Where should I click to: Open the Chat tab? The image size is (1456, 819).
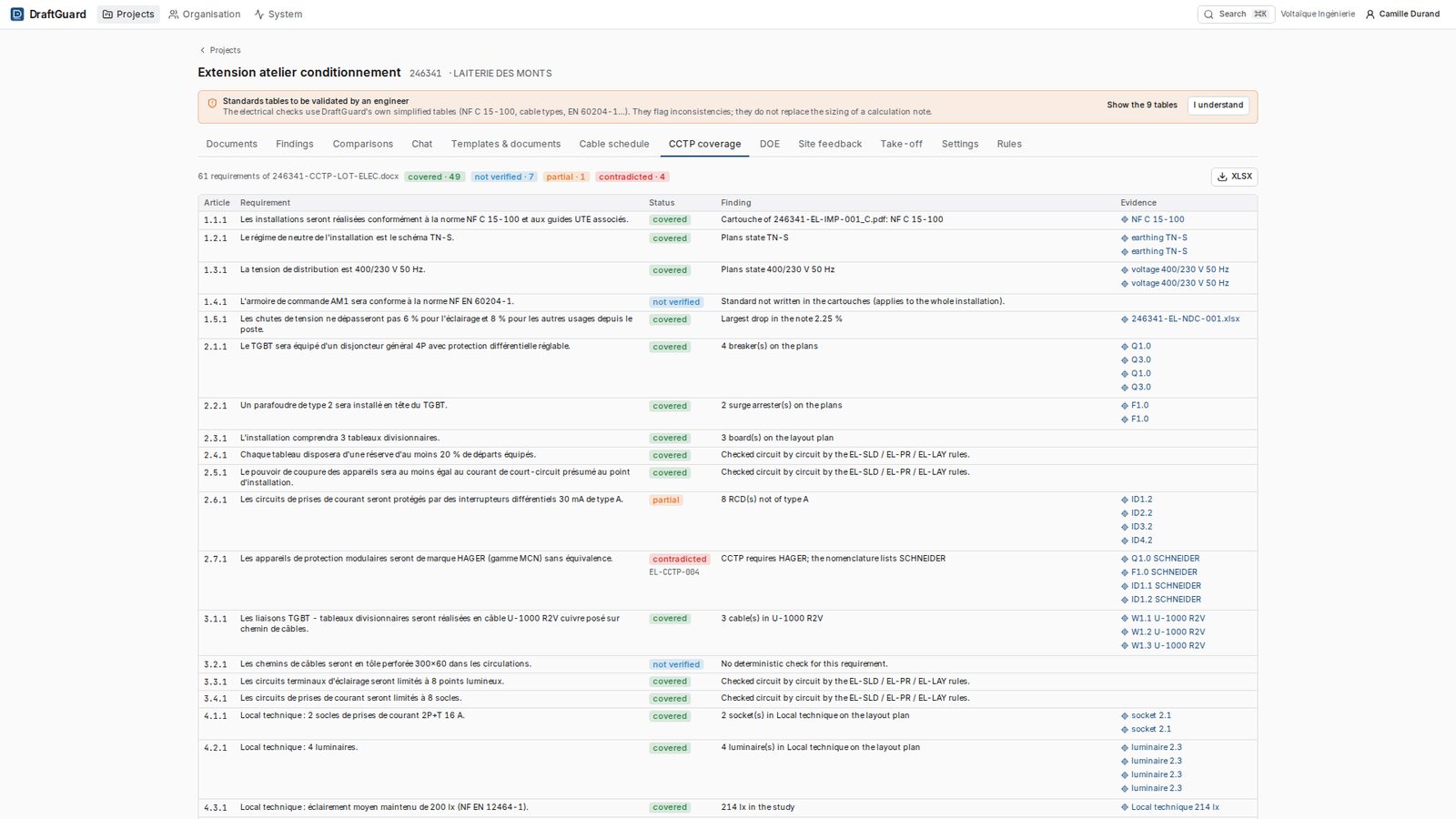(x=422, y=144)
